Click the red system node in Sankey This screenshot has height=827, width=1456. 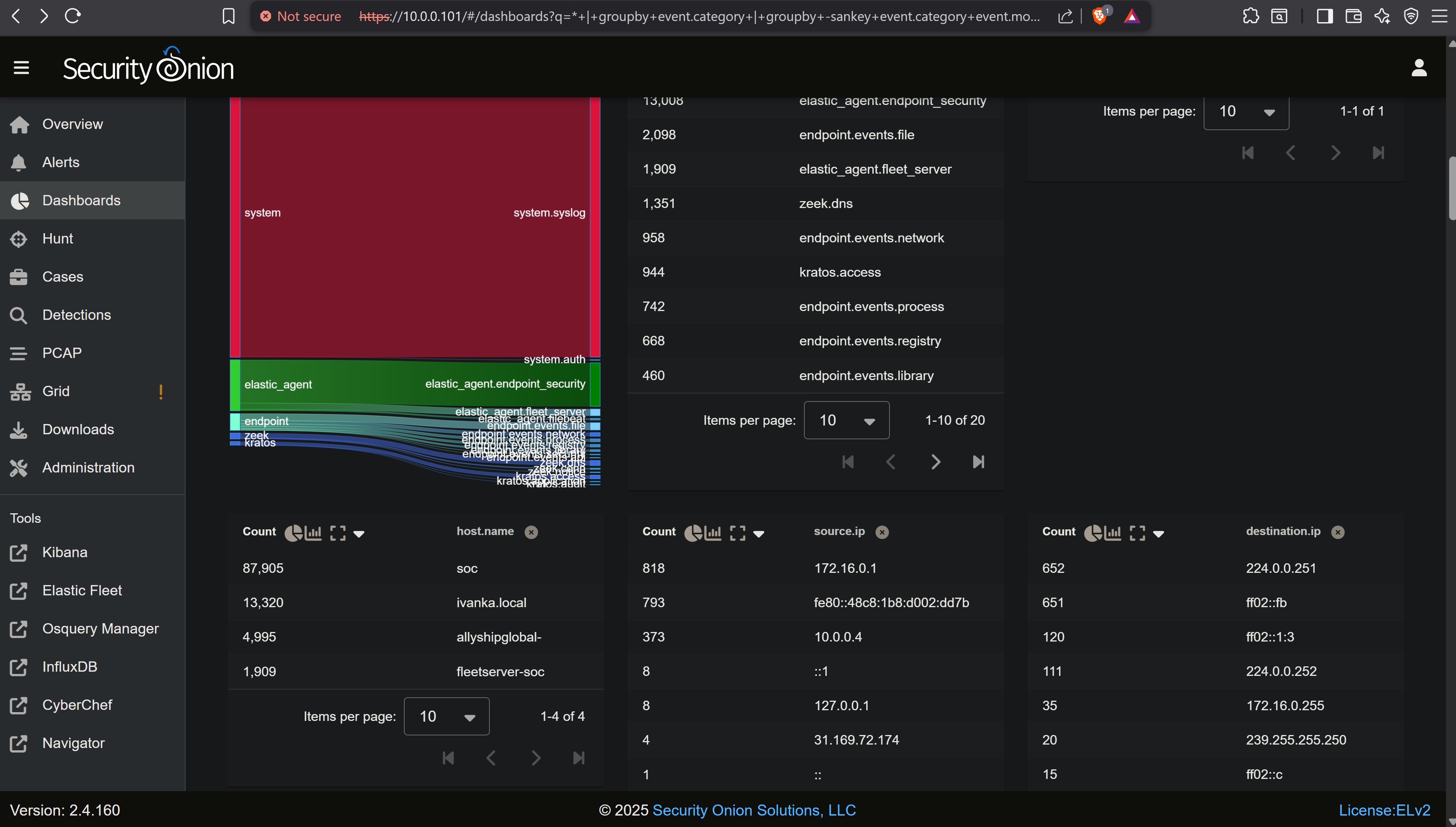pyautogui.click(x=235, y=227)
